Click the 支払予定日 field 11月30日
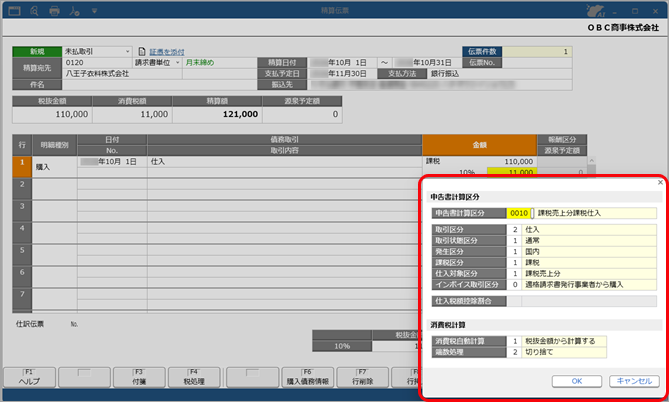Viewport: 669px width, 402px height. pos(342,74)
